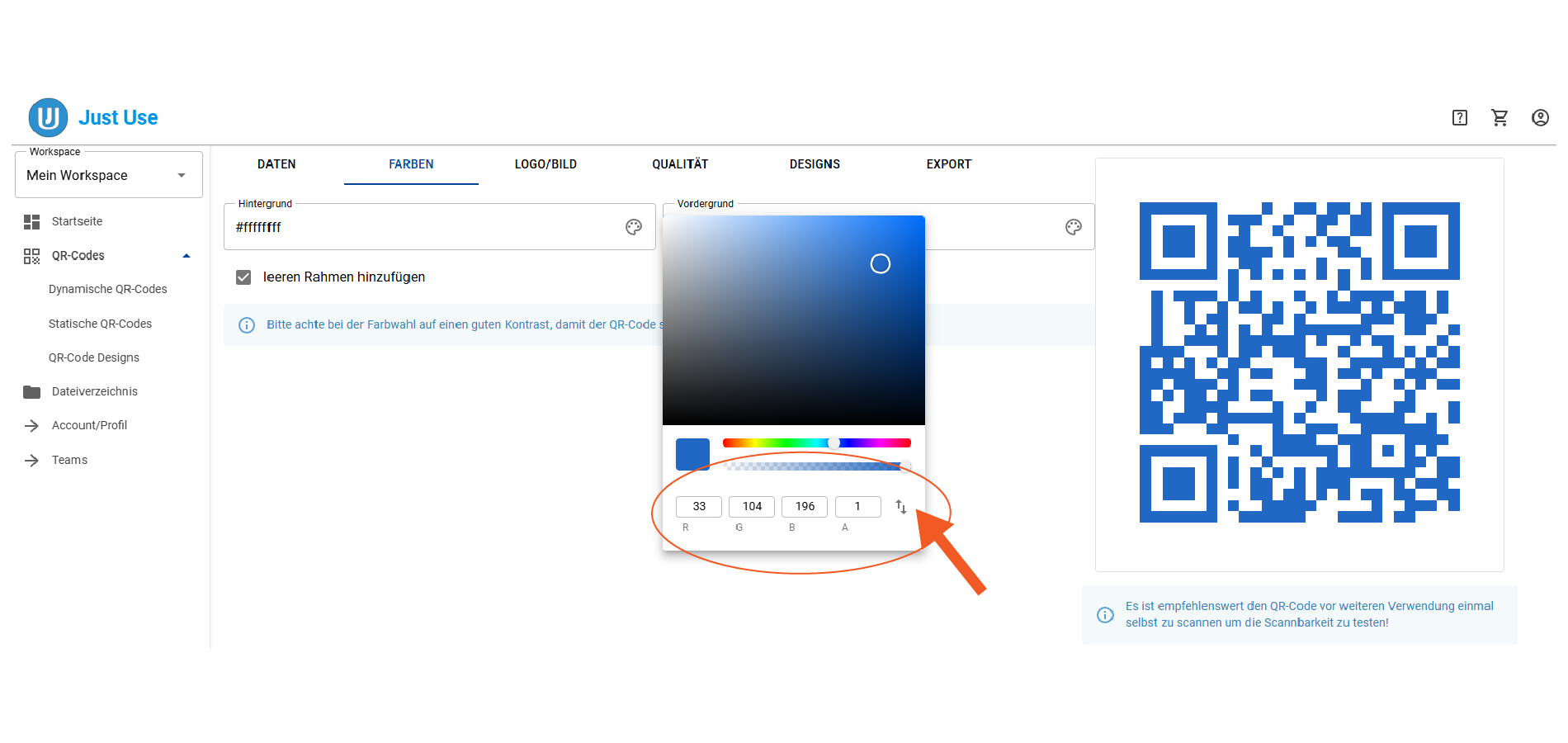Click the QR-Codes sidebar icon

tap(31, 256)
